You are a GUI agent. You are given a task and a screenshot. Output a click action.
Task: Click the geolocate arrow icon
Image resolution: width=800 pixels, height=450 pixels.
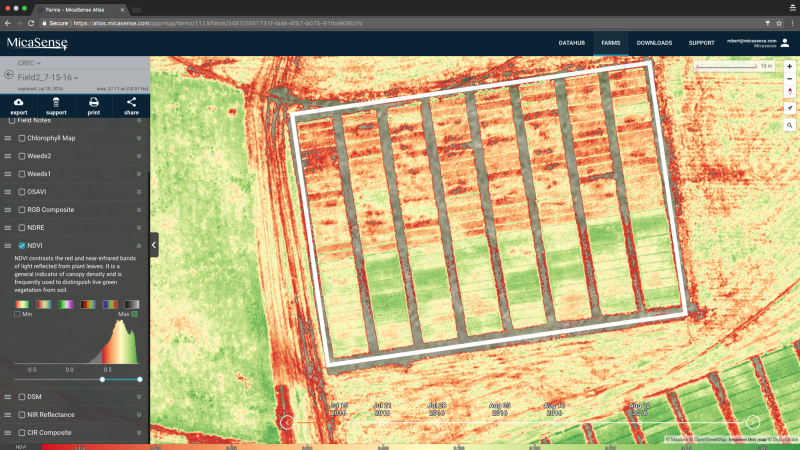coord(789,107)
